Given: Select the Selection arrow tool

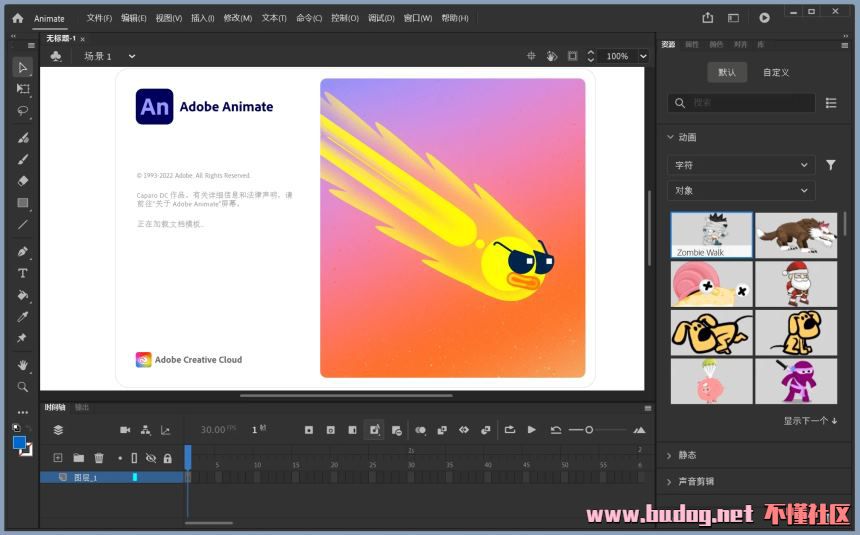Looking at the screenshot, I should click(x=22, y=67).
